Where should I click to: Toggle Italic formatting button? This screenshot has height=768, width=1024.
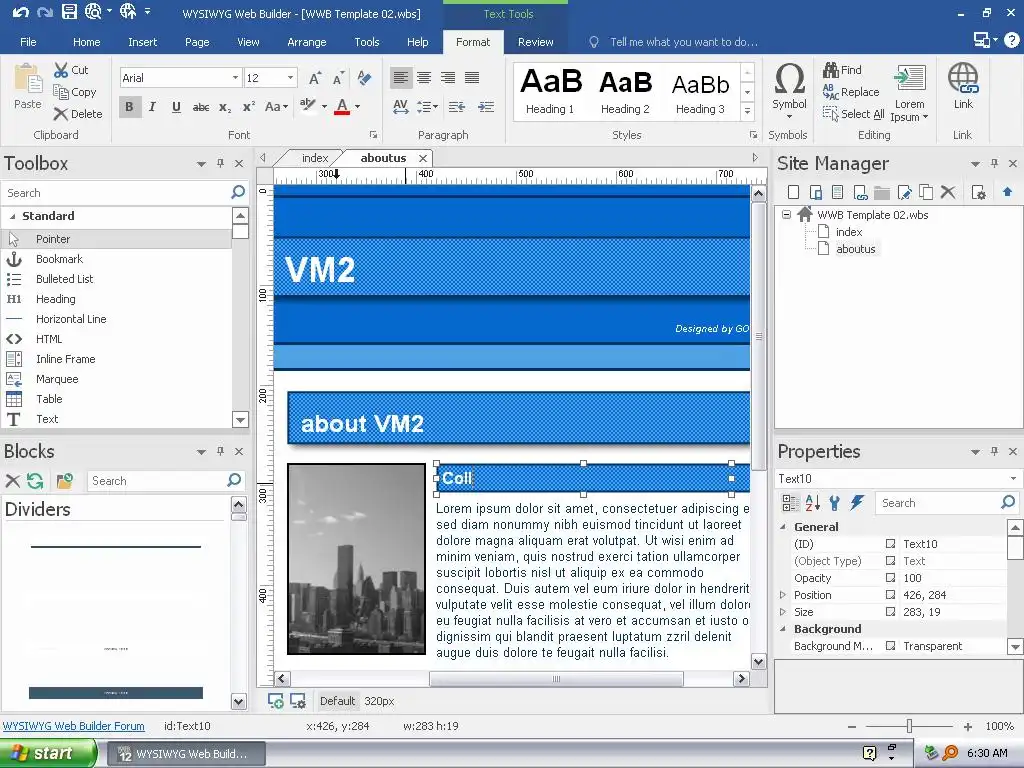152,106
